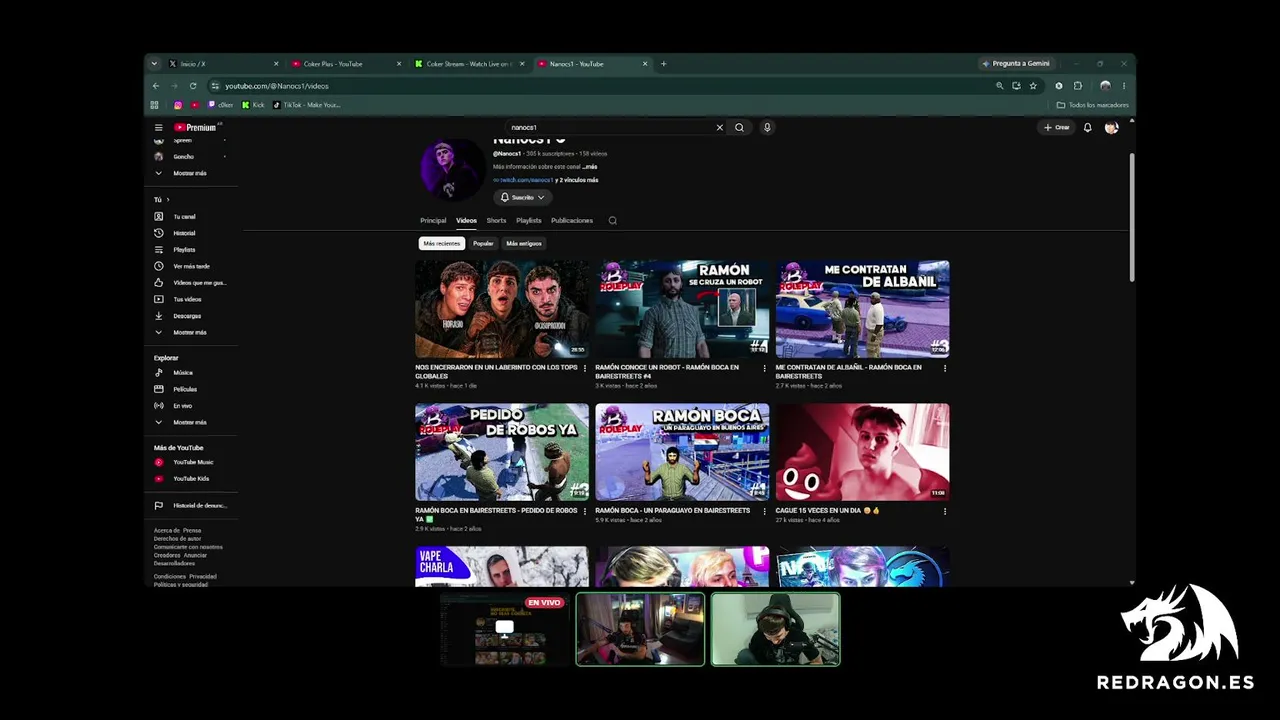Run the YouTube search magnifier button

[x=739, y=127]
